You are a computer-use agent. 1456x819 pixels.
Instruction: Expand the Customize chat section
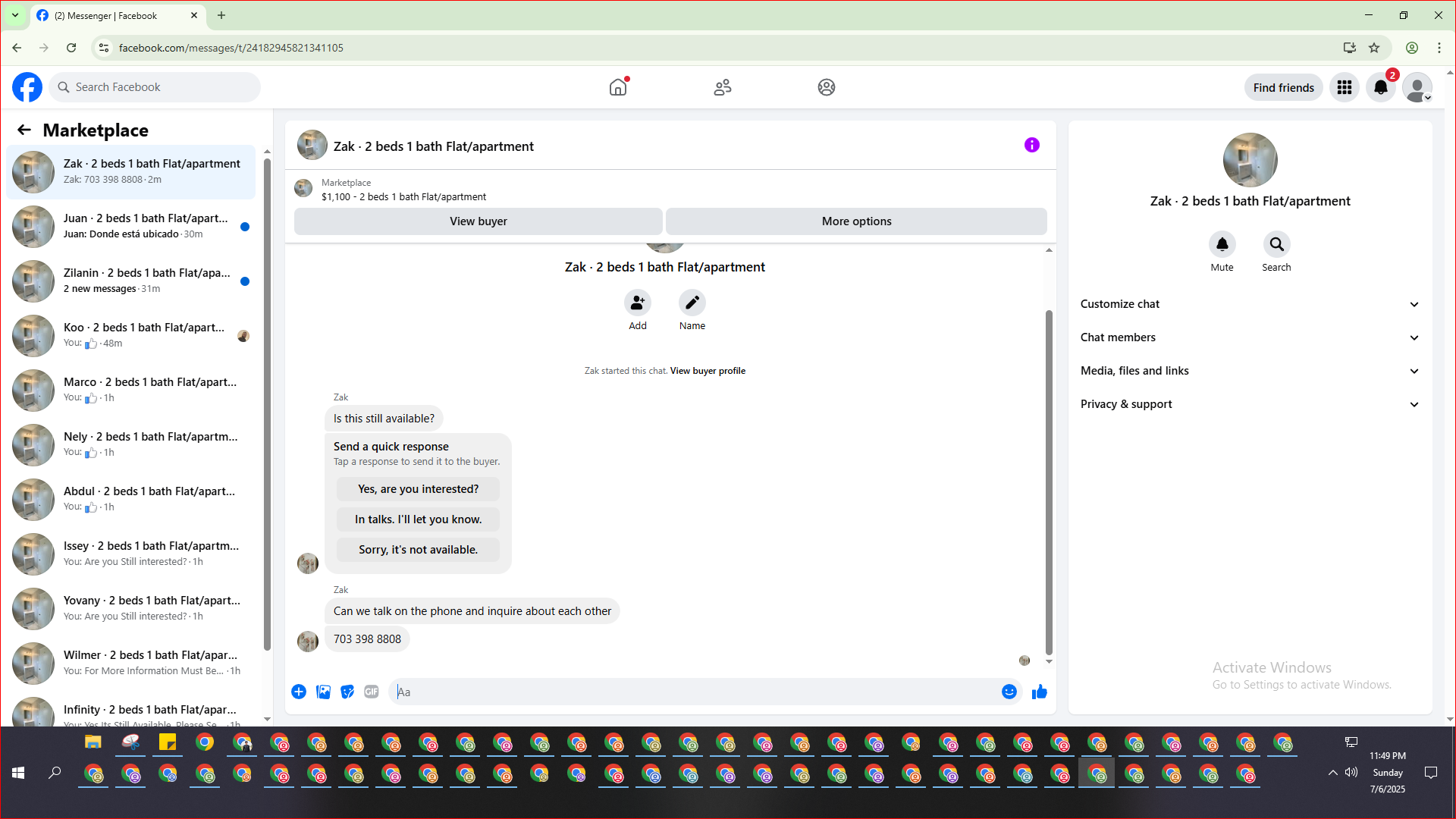pyautogui.click(x=1249, y=304)
